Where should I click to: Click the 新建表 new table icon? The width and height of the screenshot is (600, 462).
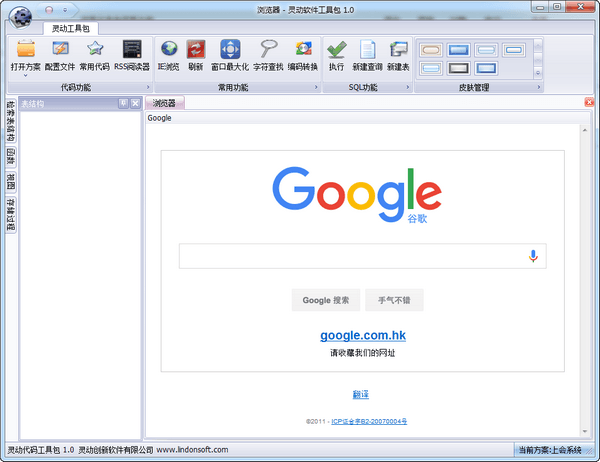398,49
